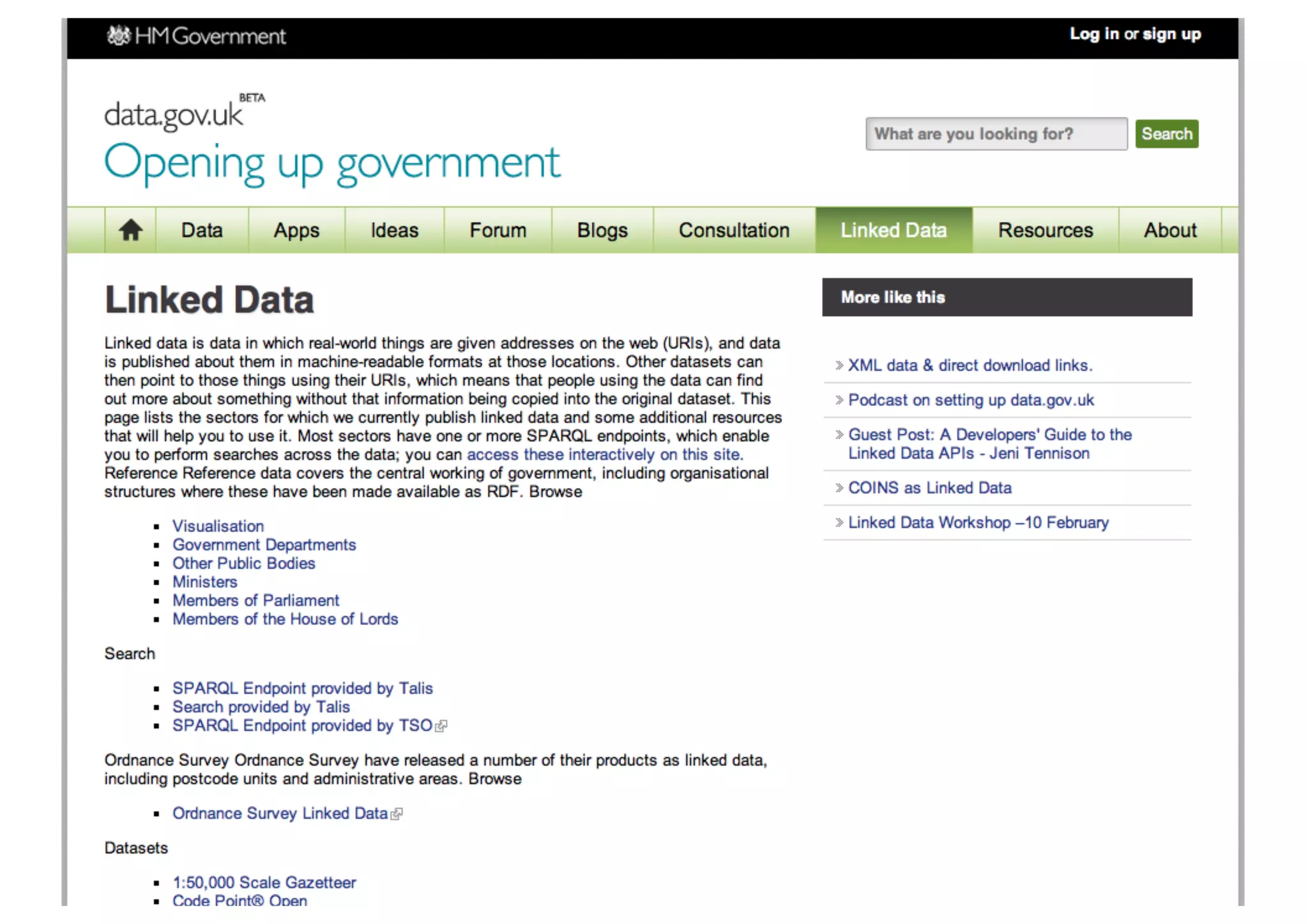Open the Consultation tab

(x=734, y=230)
